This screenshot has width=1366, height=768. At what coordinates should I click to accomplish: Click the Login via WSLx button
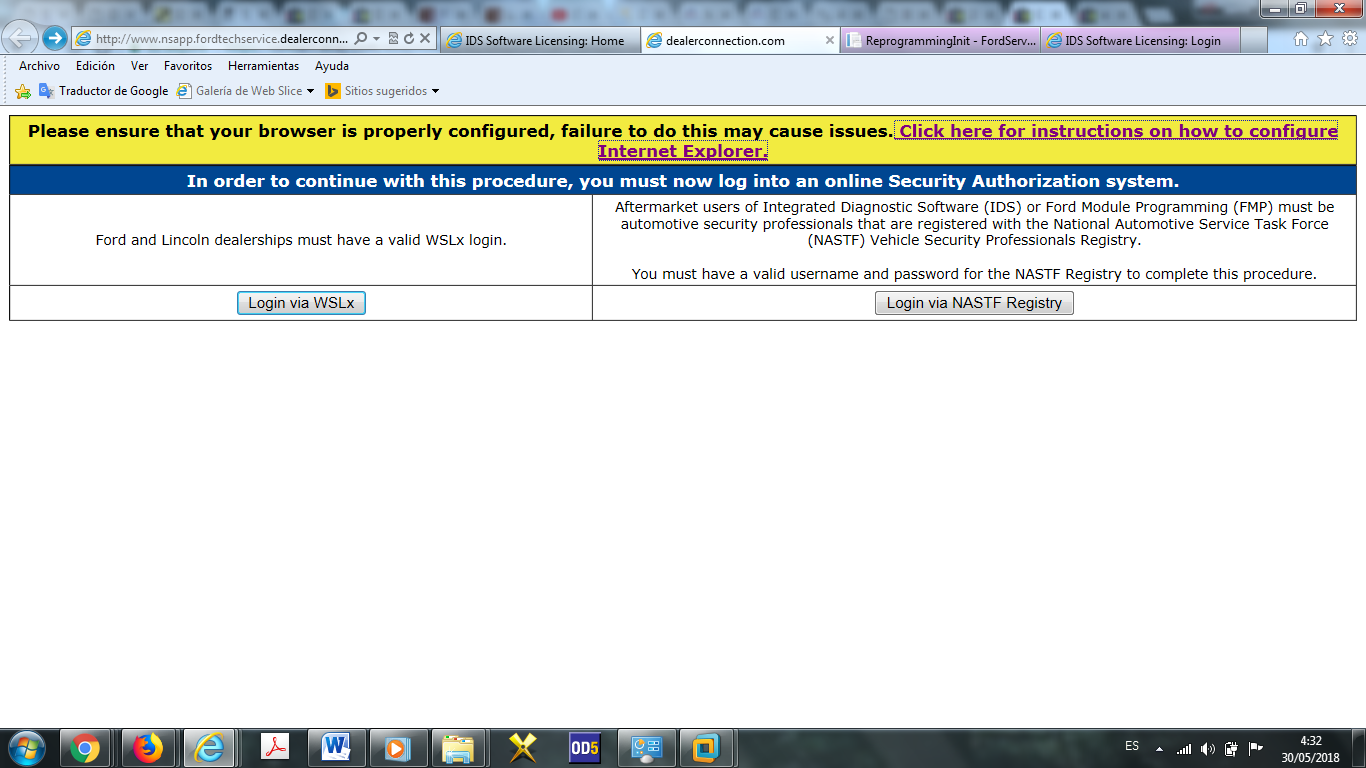pos(301,303)
